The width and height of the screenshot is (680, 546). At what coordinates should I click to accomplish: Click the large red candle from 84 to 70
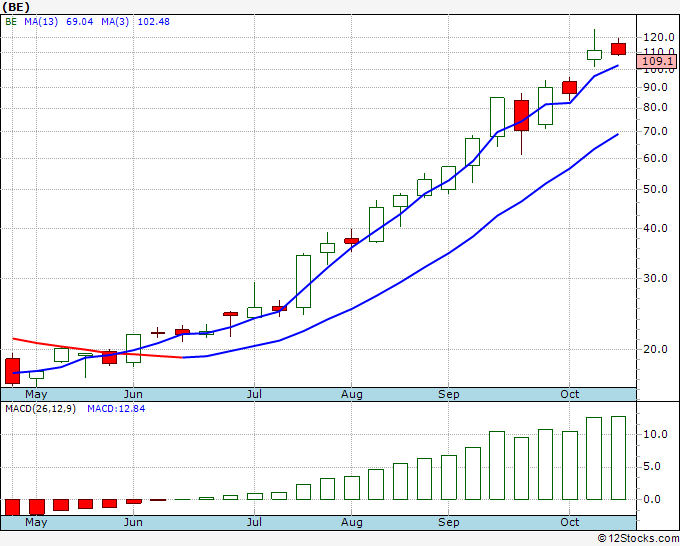[521, 115]
